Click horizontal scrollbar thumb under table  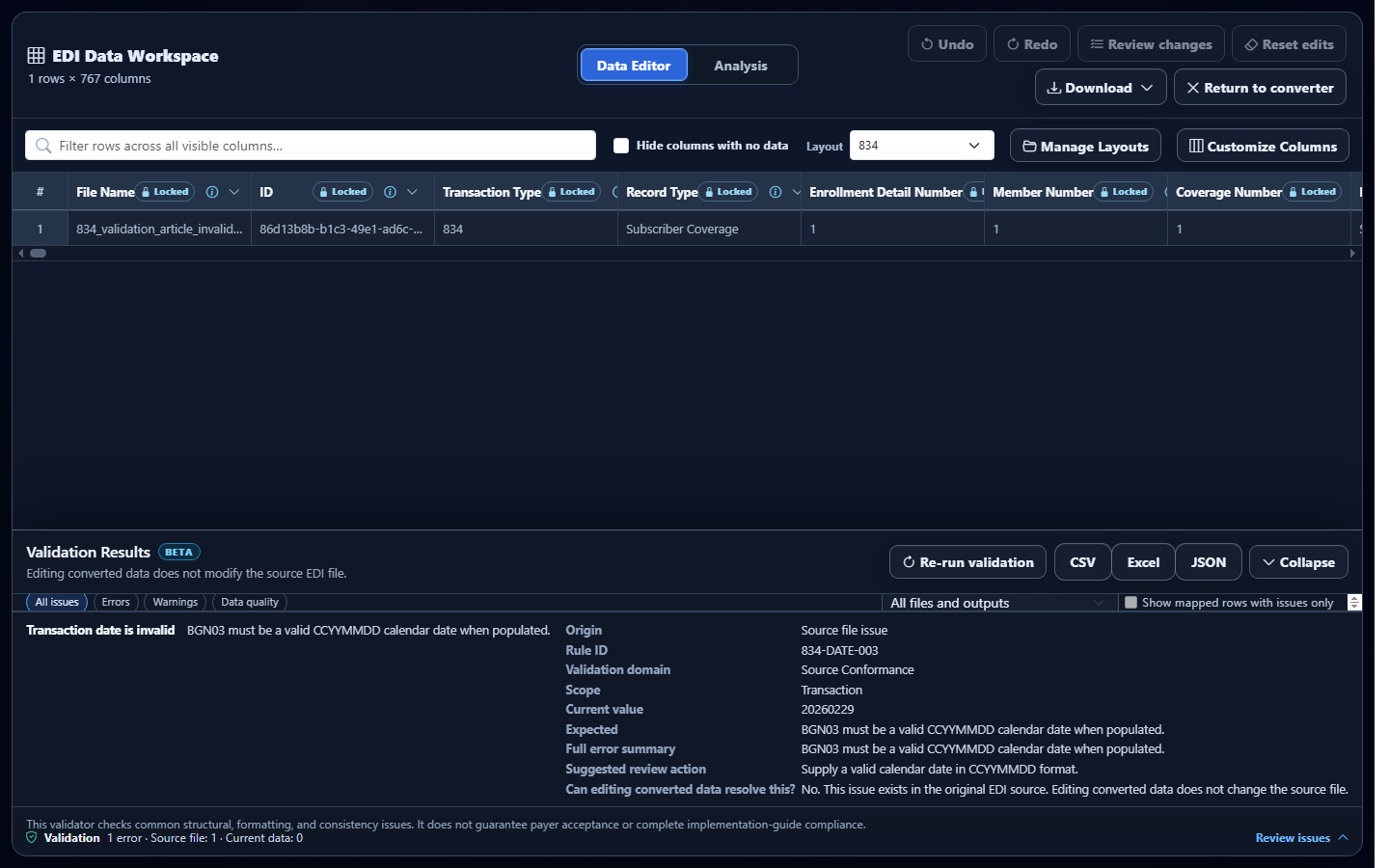tap(38, 254)
